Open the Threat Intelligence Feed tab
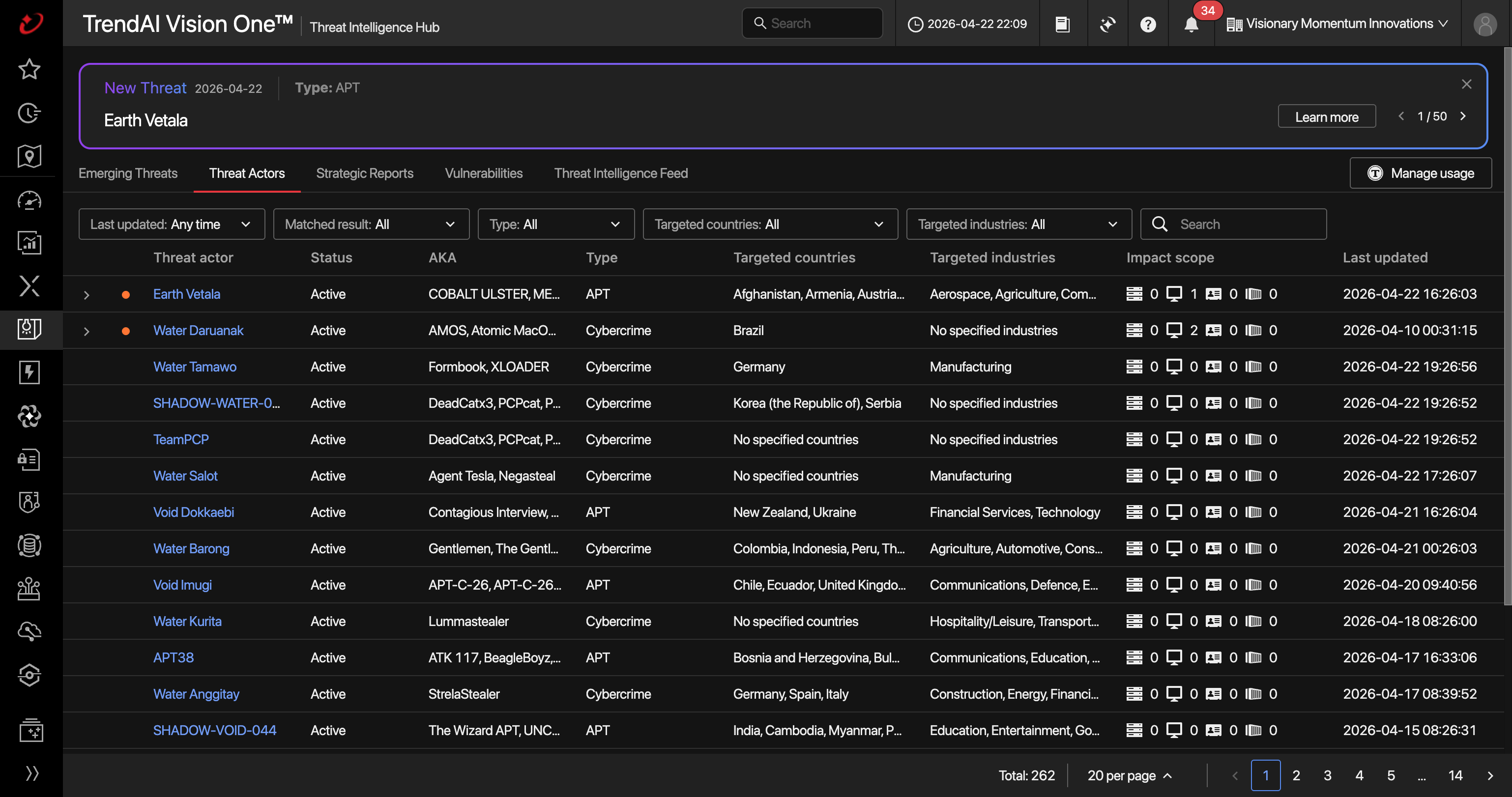The height and width of the screenshot is (797, 1512). click(621, 173)
